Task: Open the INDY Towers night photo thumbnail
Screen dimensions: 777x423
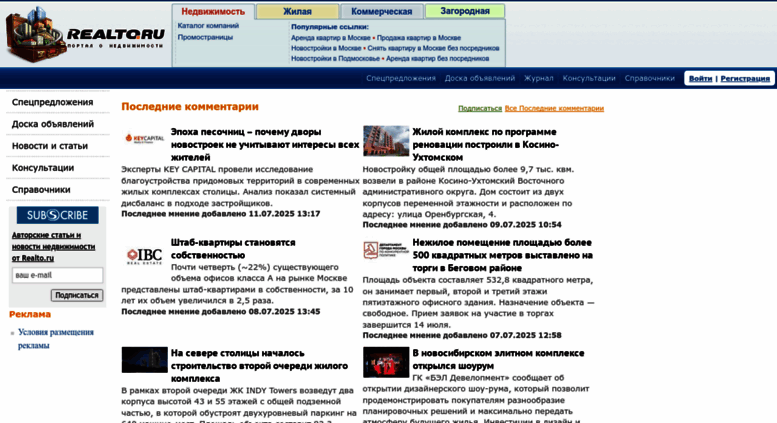Action: (x=144, y=360)
